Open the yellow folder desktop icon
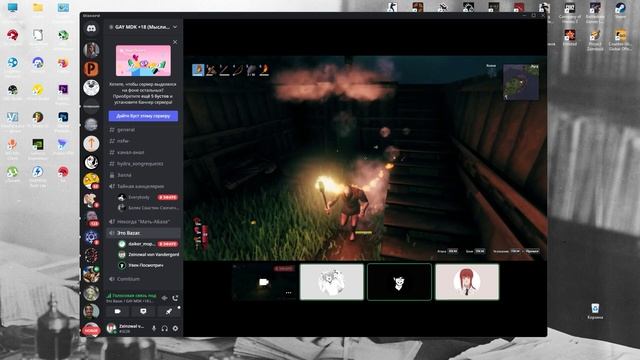 [38, 8]
